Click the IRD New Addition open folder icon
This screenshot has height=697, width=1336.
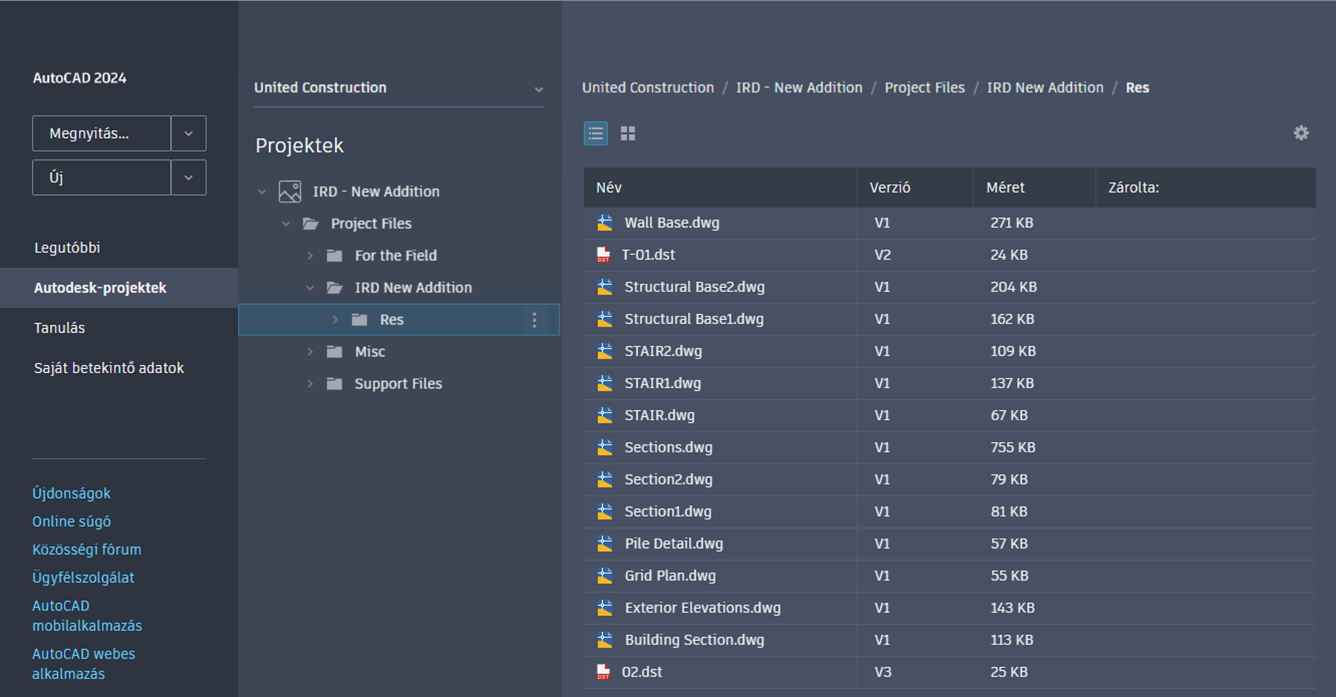[x=335, y=287]
